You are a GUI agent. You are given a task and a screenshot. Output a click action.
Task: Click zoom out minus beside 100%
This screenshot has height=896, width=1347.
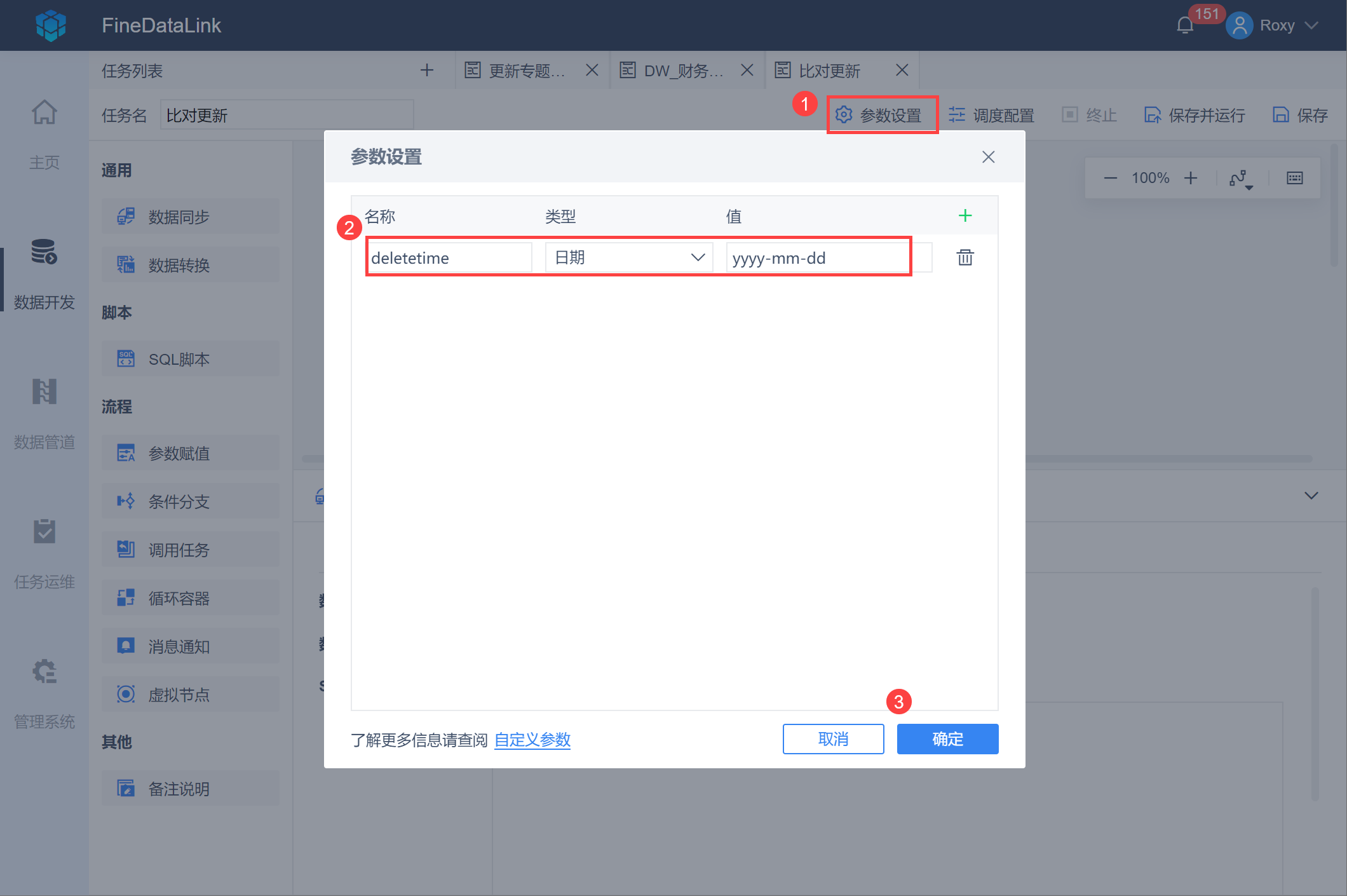point(1110,179)
